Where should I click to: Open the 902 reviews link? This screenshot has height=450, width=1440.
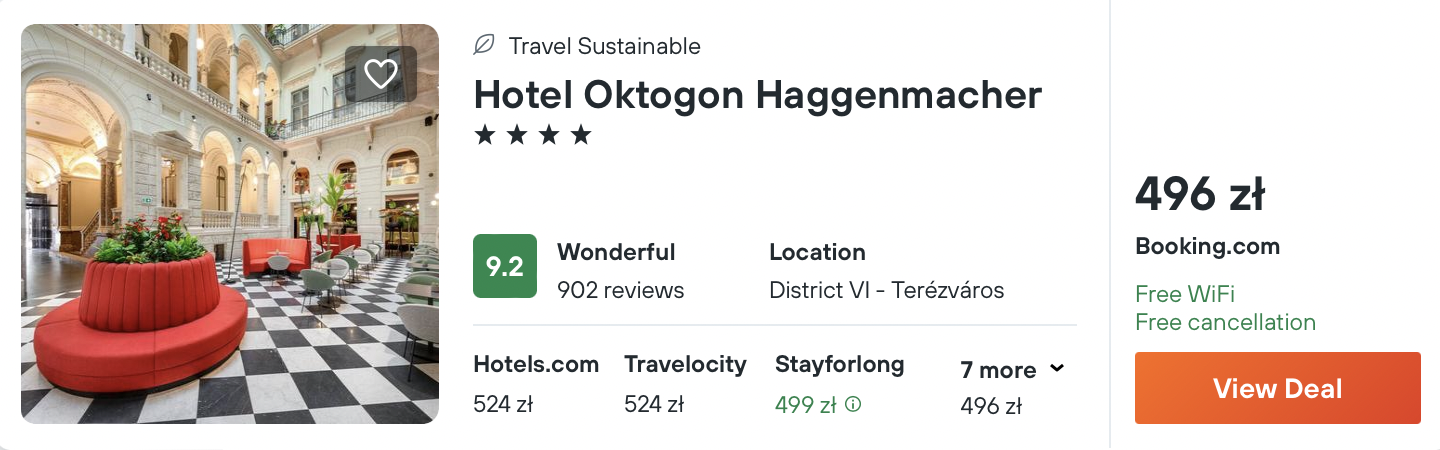[620, 291]
